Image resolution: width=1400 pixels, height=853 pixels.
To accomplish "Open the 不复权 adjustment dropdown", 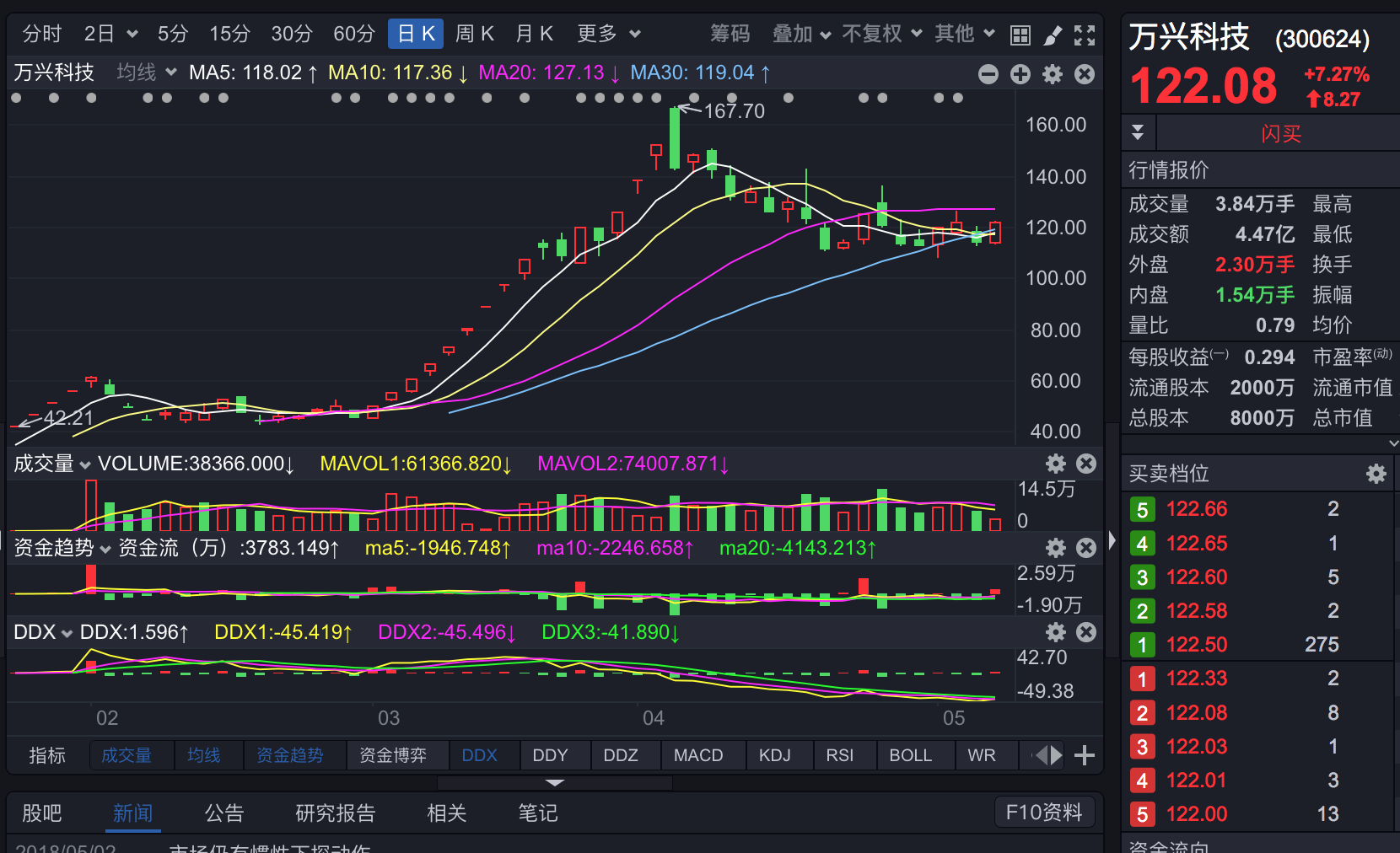I will click(882, 34).
